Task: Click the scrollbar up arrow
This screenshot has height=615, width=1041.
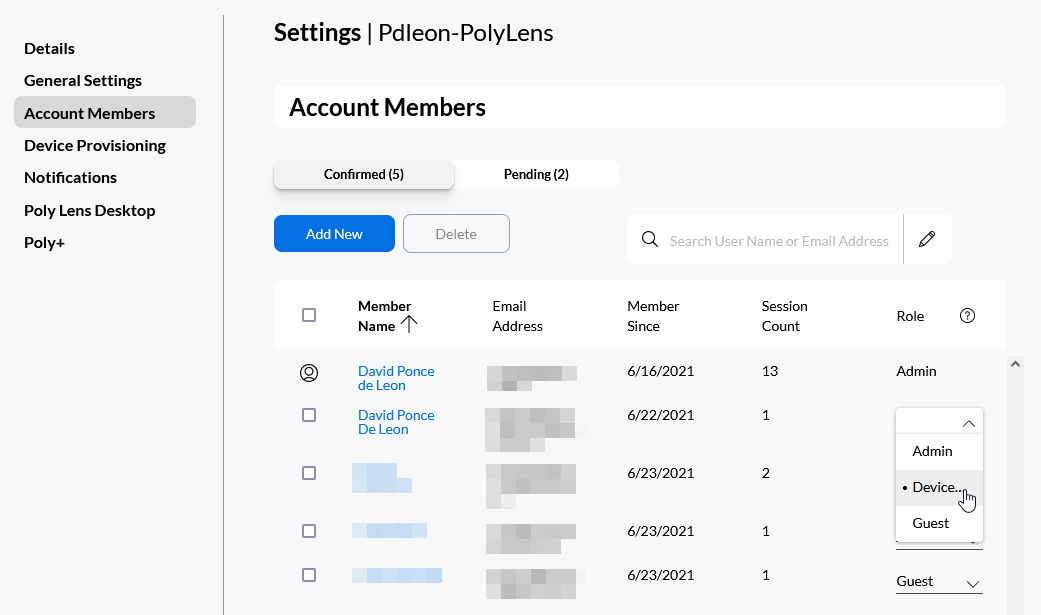Action: [1016, 362]
